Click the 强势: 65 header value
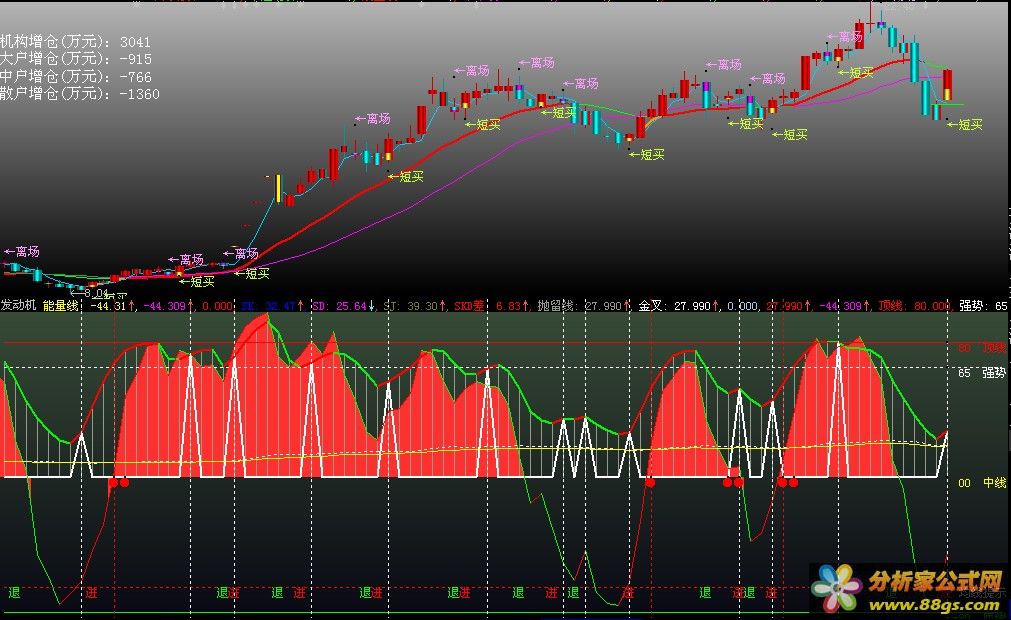The width and height of the screenshot is (1011, 620). [983, 305]
